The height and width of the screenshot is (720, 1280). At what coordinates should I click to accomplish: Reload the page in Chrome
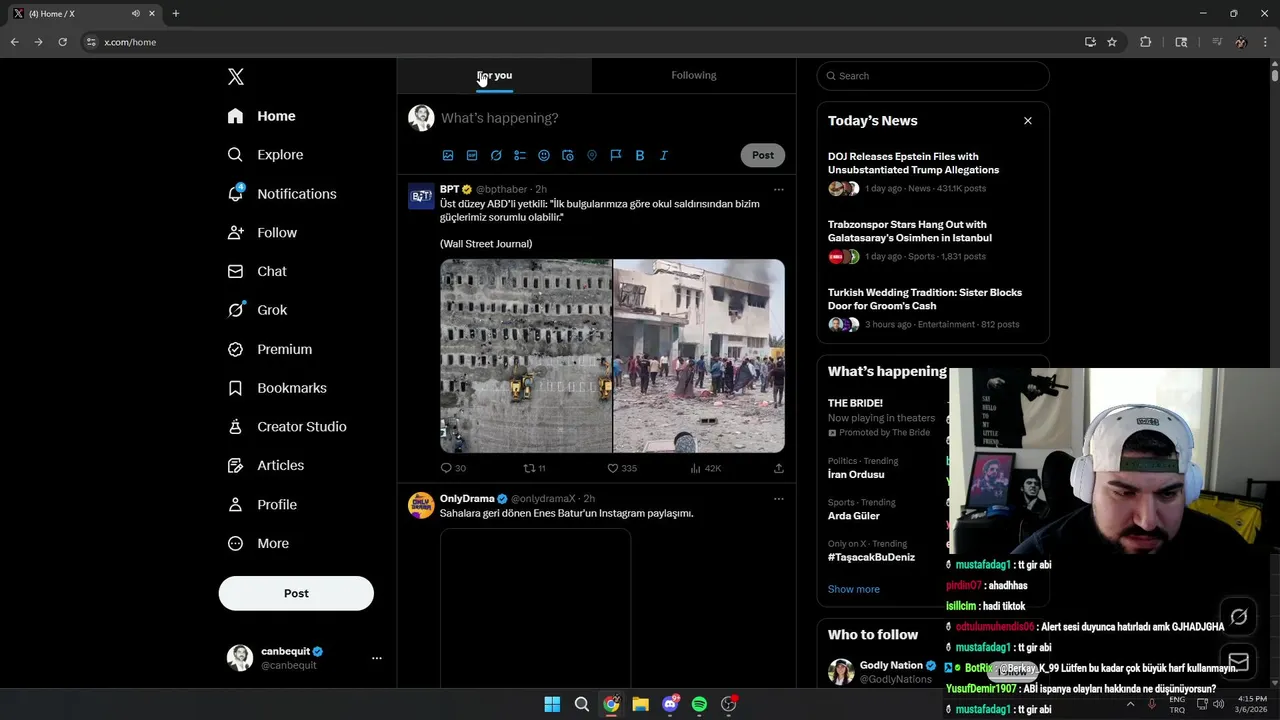[x=62, y=42]
